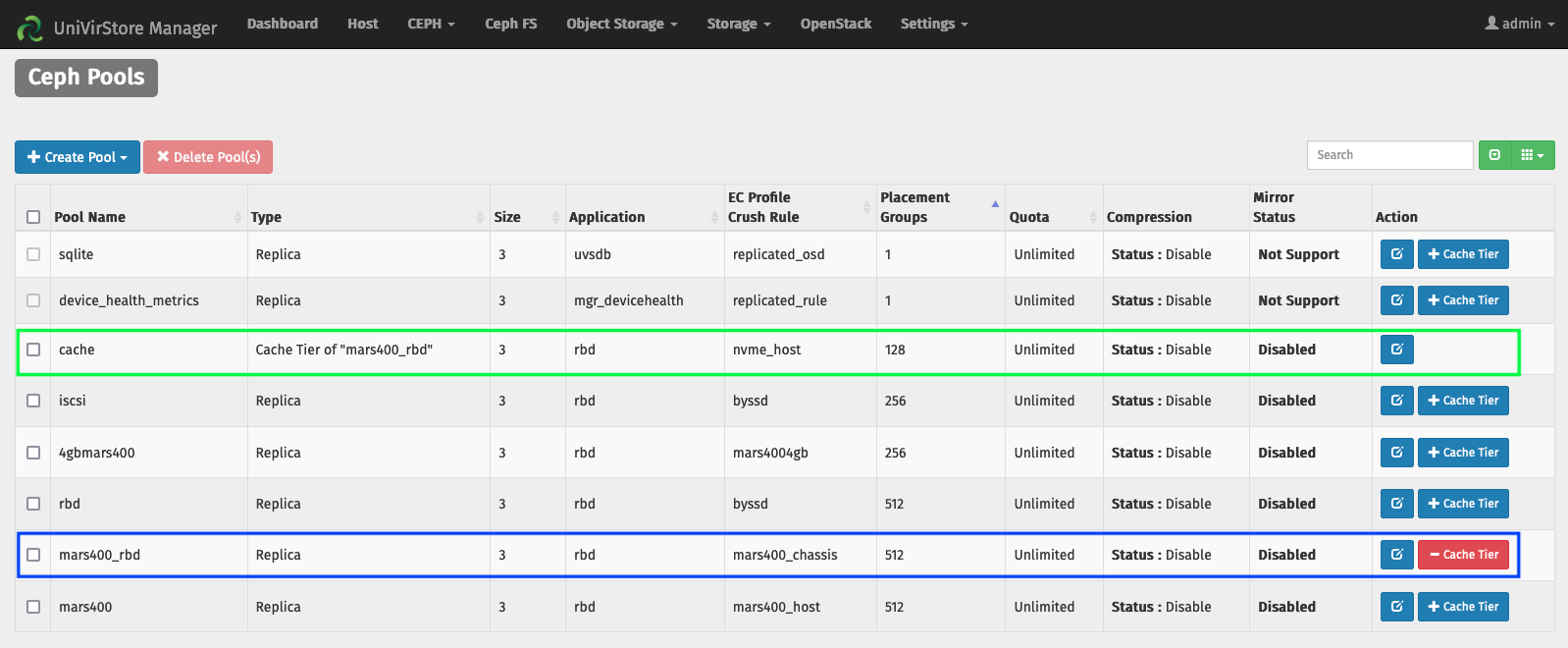Open the column visibility grid dropdown

(1533, 155)
